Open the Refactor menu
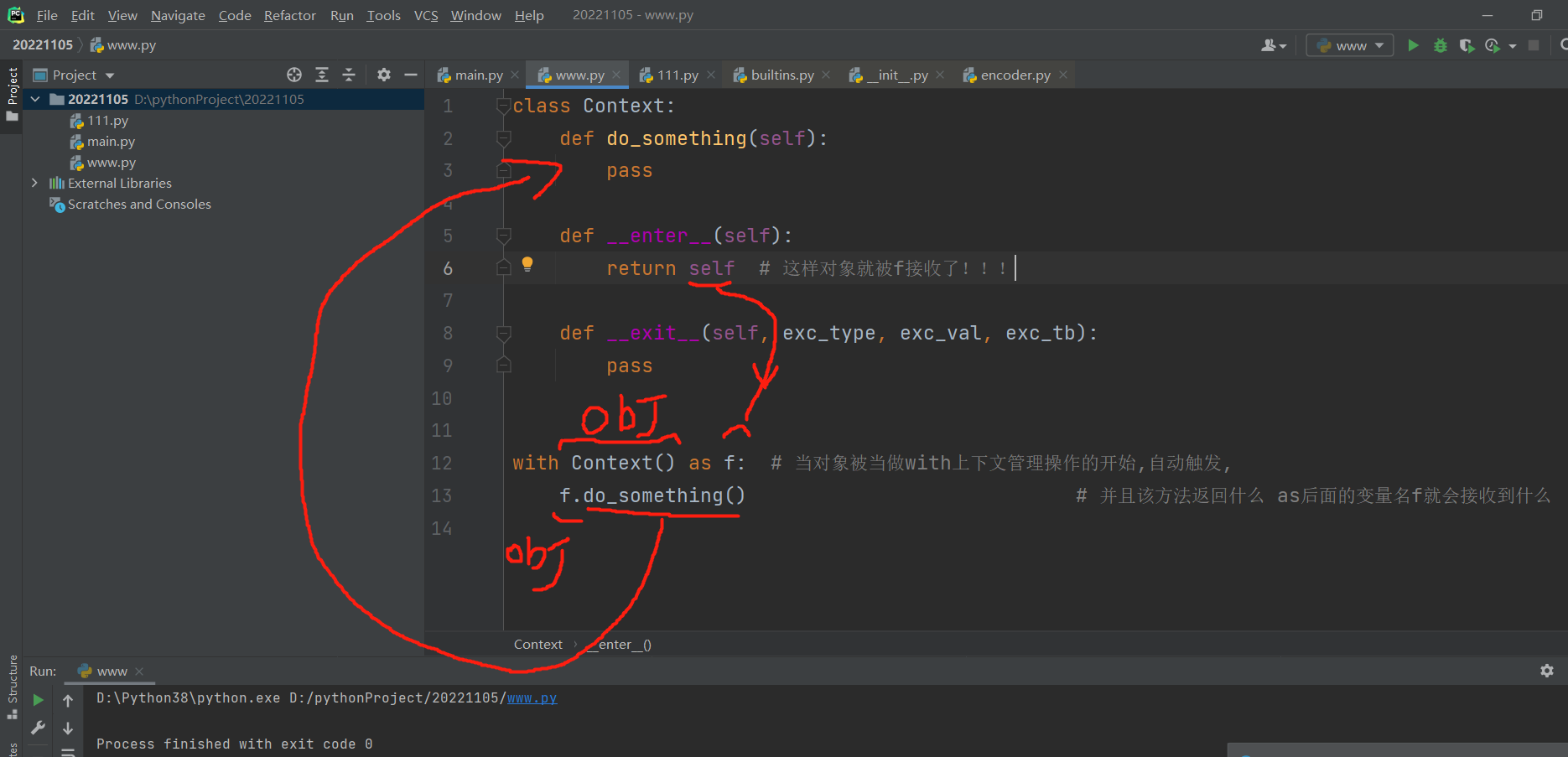 pos(290,15)
